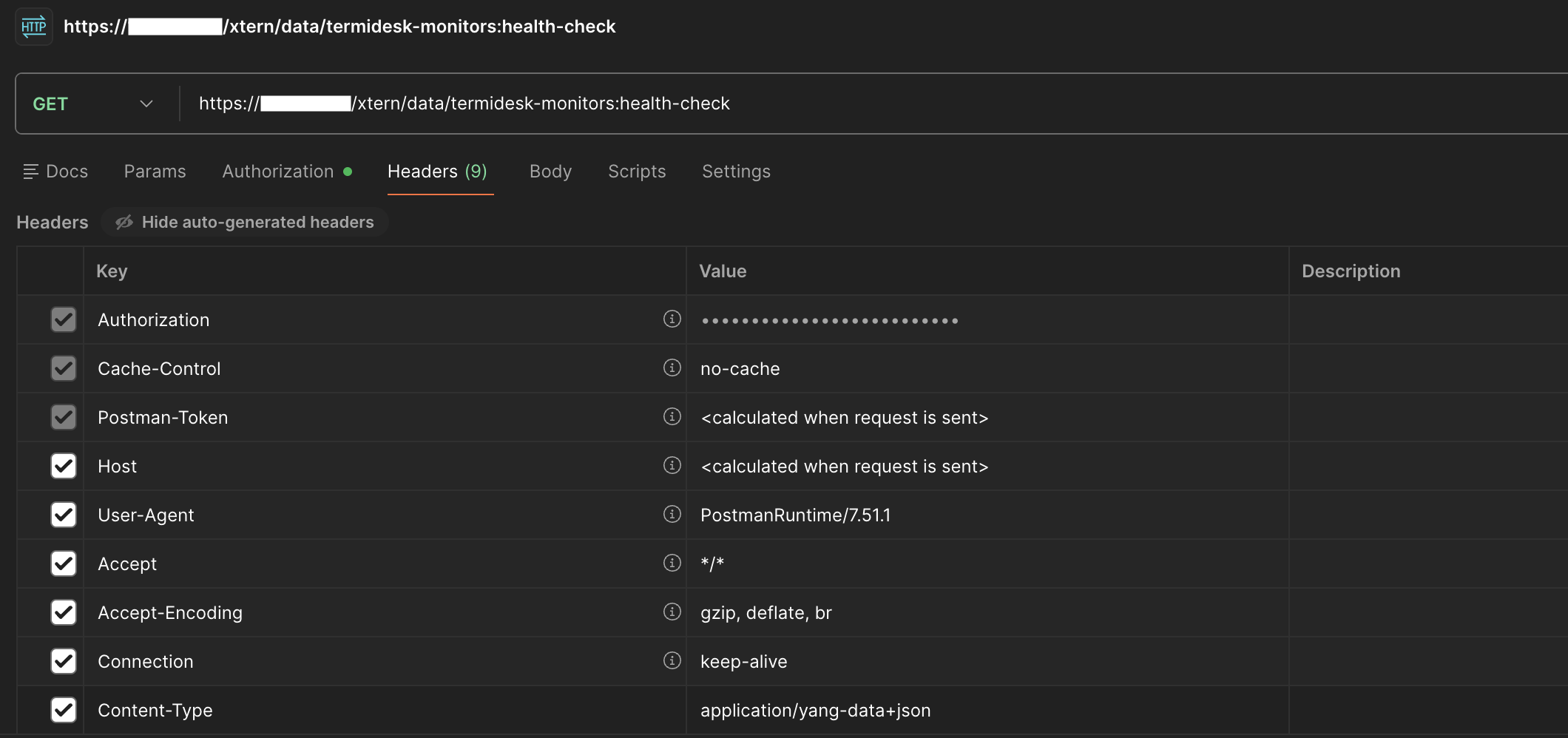The width and height of the screenshot is (1568, 738).
Task: Toggle the Content-Type header checkbox
Action: click(64, 710)
